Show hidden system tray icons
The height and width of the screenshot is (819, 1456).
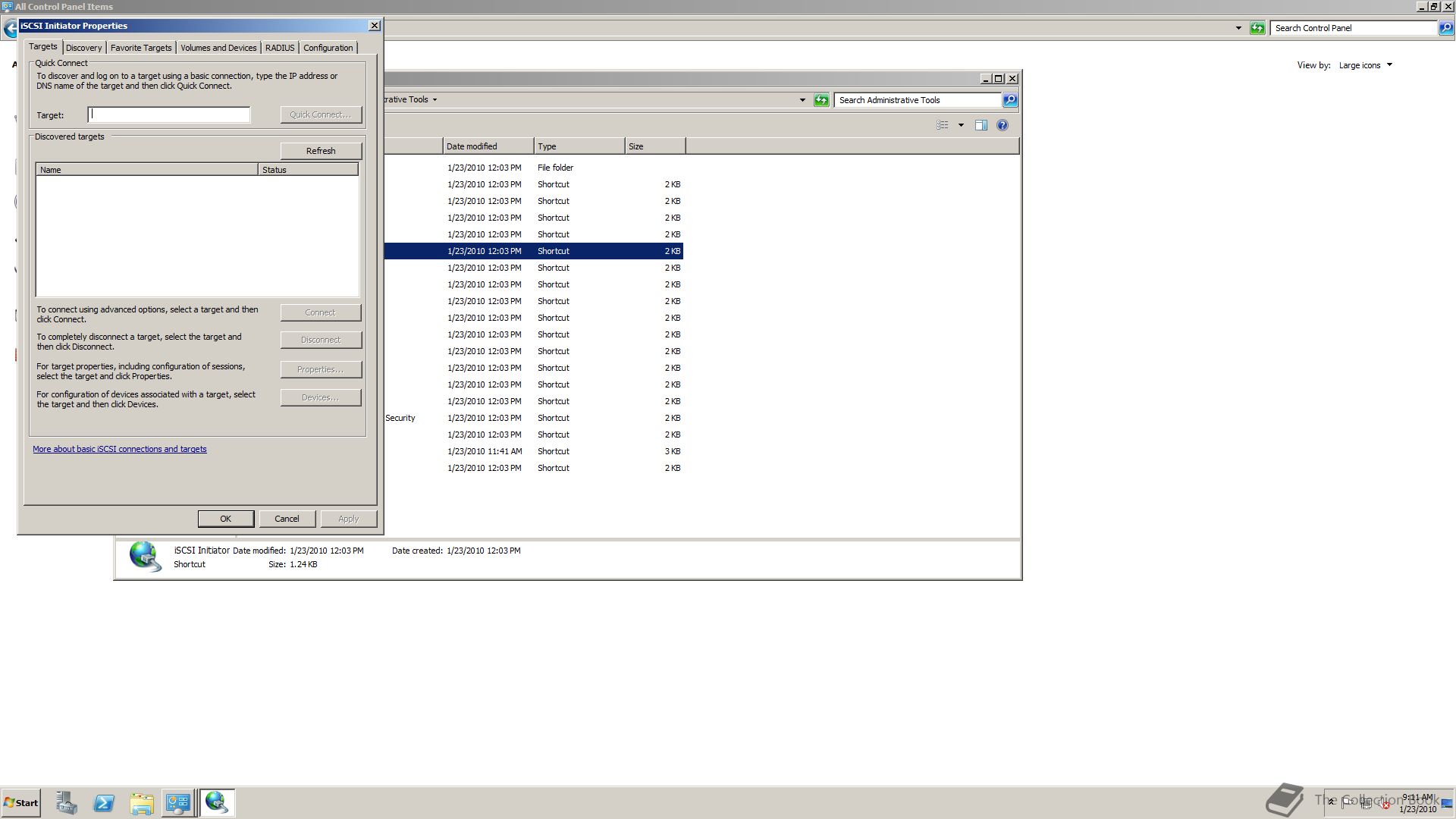pos(1331,802)
